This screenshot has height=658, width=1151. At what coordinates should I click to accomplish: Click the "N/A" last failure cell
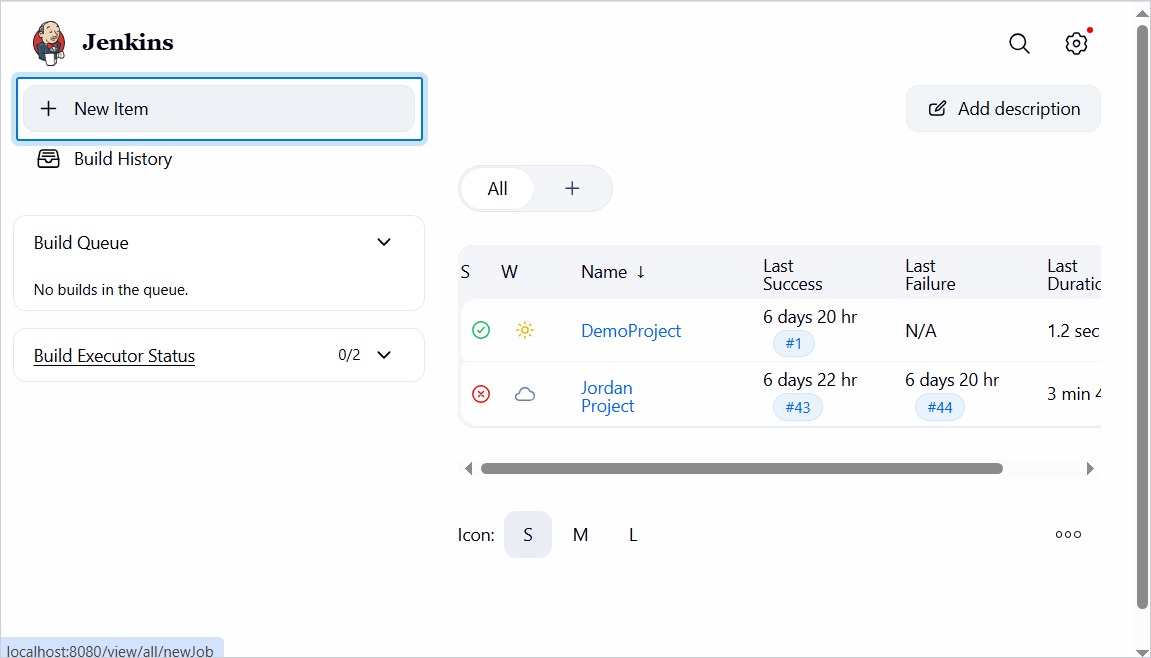(921, 331)
